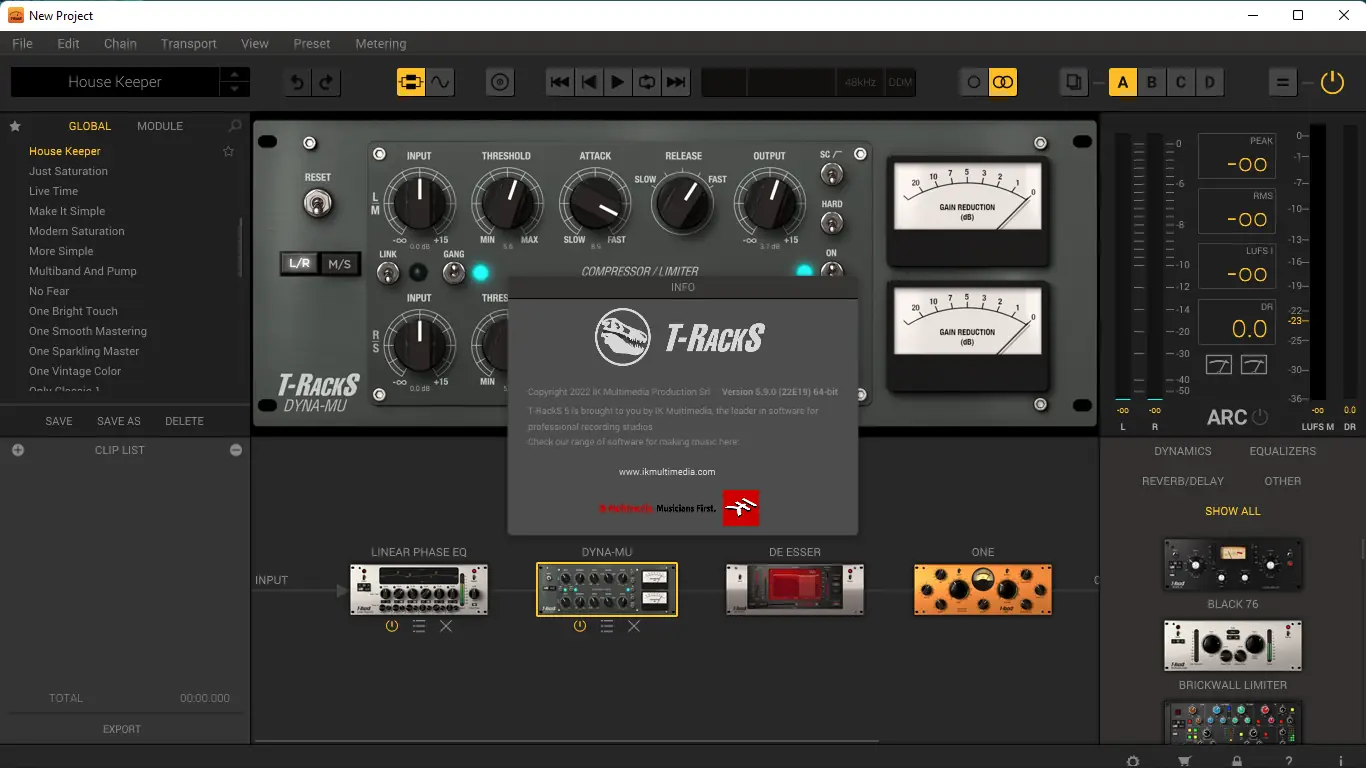Viewport: 1366px width, 768px height.
Task: Switch to the MODULE tab
Action: click(x=159, y=126)
